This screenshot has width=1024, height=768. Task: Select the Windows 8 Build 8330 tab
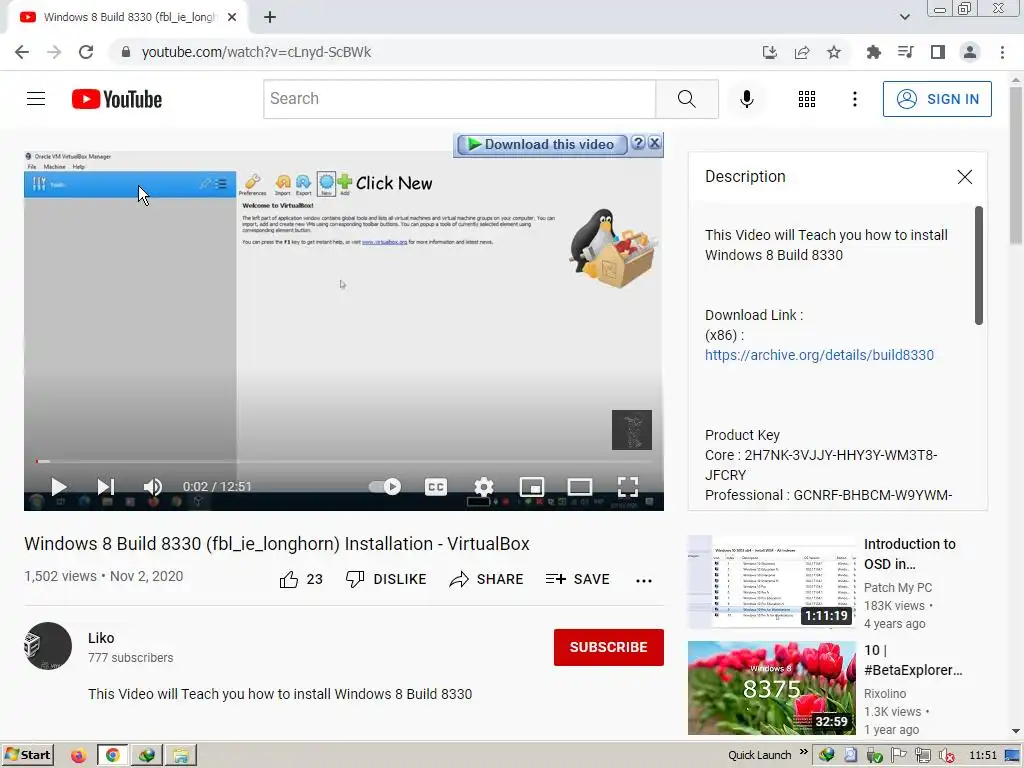pos(128,18)
